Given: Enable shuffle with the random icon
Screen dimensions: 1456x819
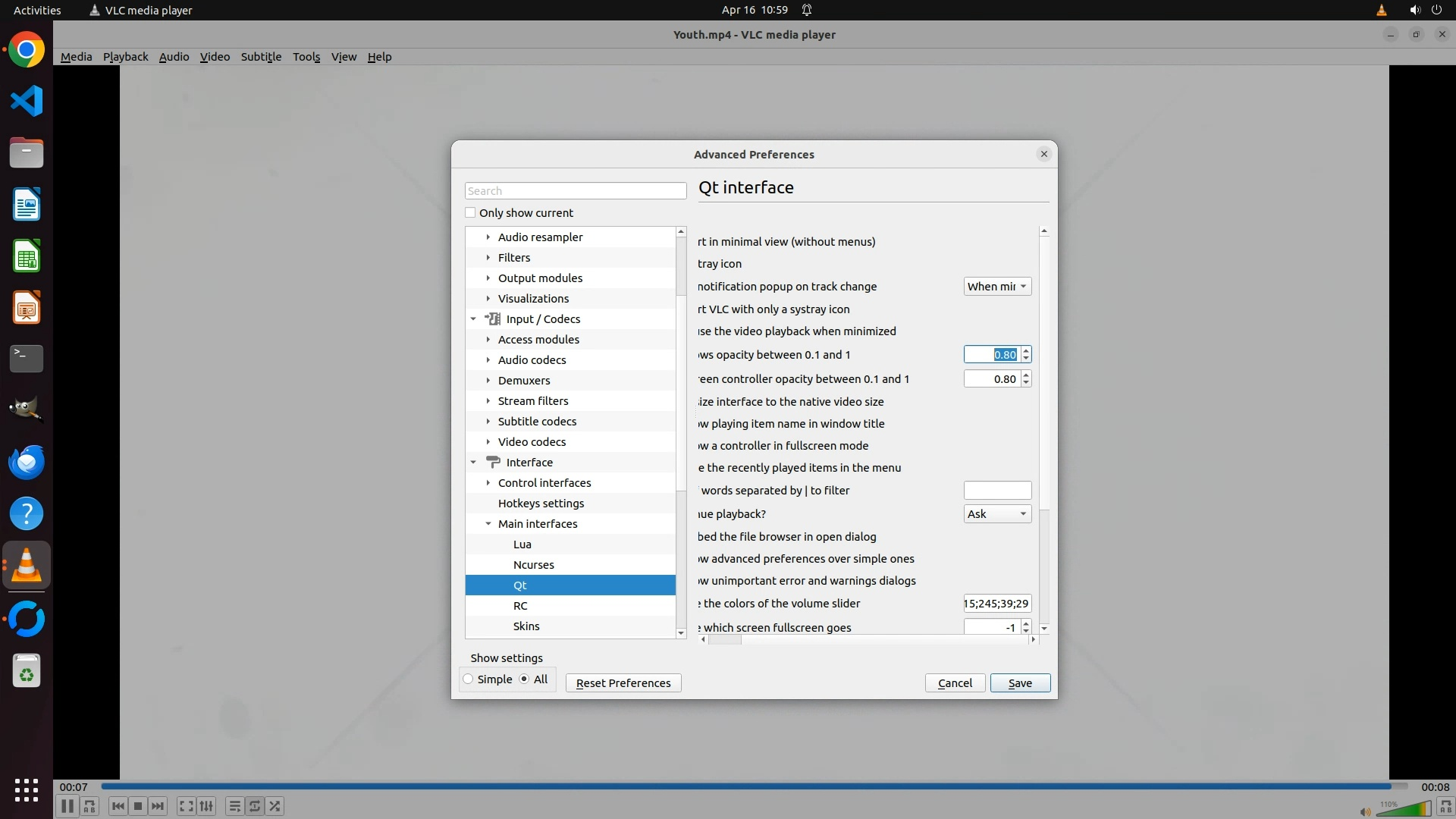Looking at the screenshot, I should tap(275, 806).
